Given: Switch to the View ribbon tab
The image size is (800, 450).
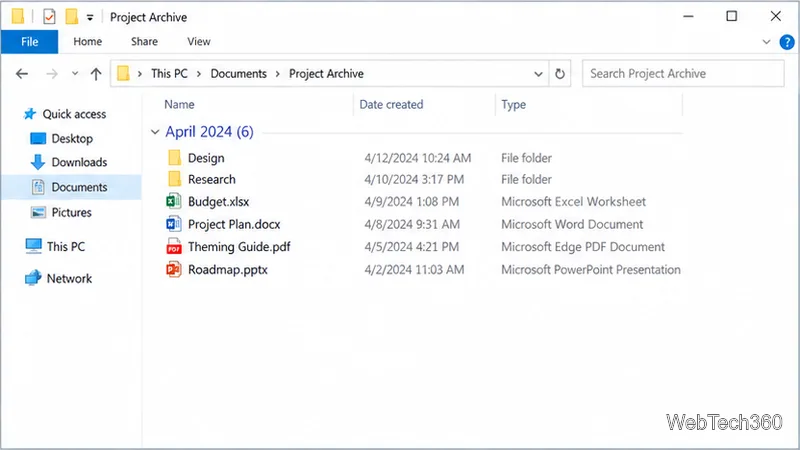Looking at the screenshot, I should tap(199, 42).
